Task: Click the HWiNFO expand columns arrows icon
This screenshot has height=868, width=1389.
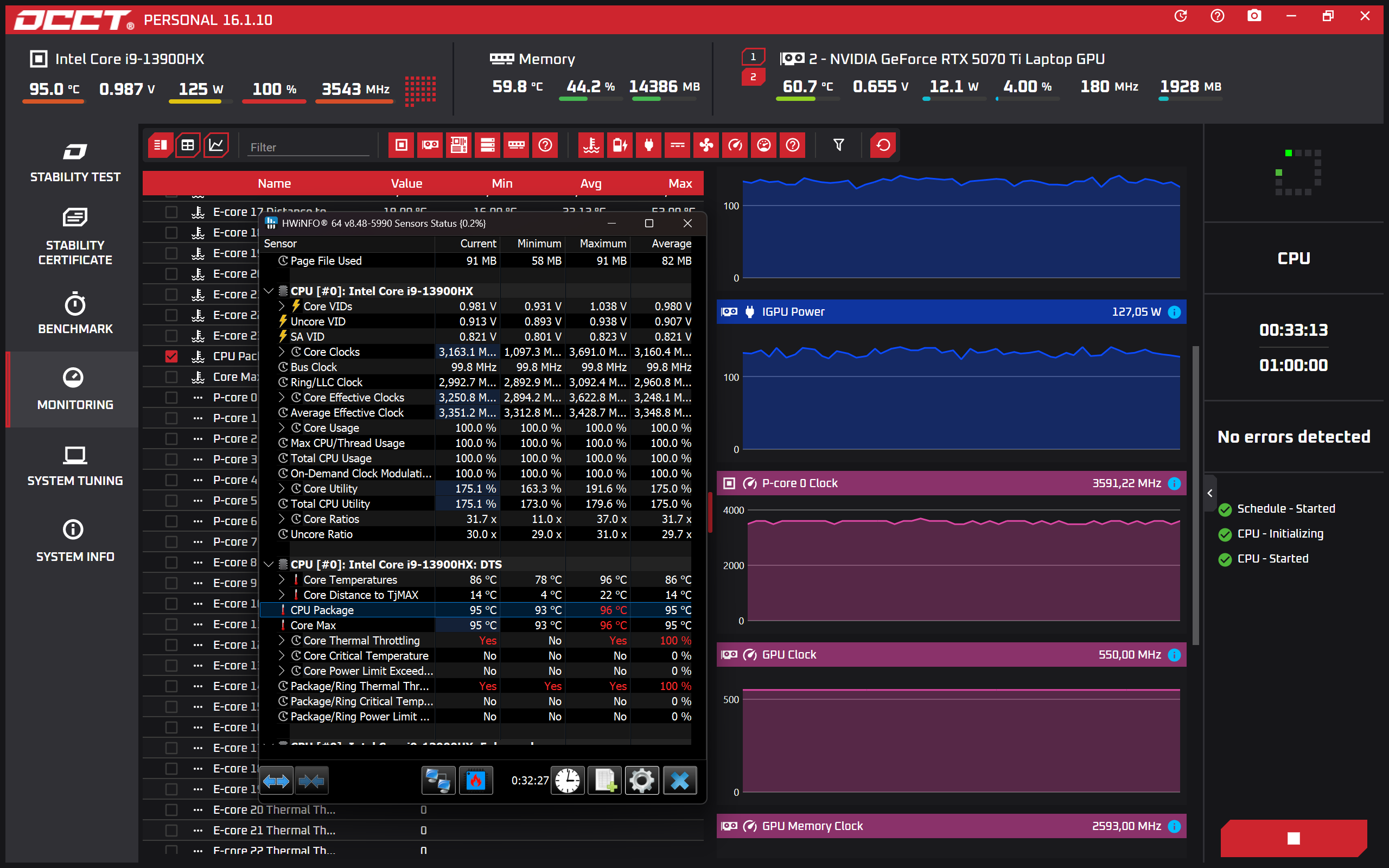Action: (x=277, y=780)
